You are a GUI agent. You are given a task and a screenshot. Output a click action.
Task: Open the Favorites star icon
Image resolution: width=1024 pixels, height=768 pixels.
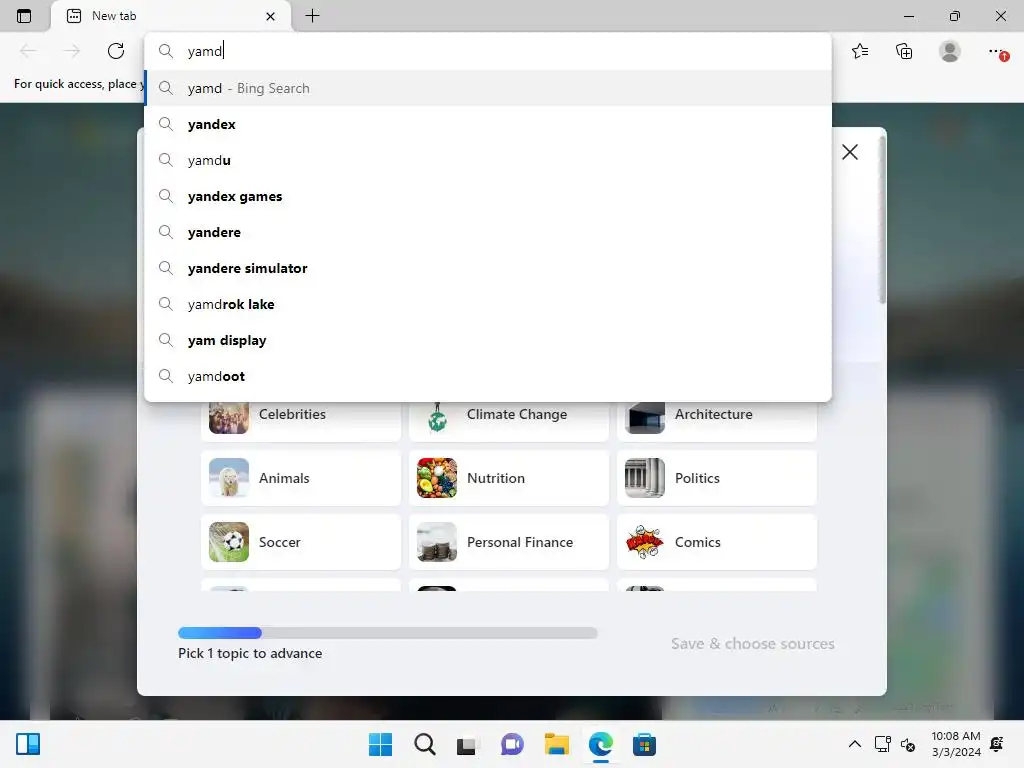pos(860,51)
